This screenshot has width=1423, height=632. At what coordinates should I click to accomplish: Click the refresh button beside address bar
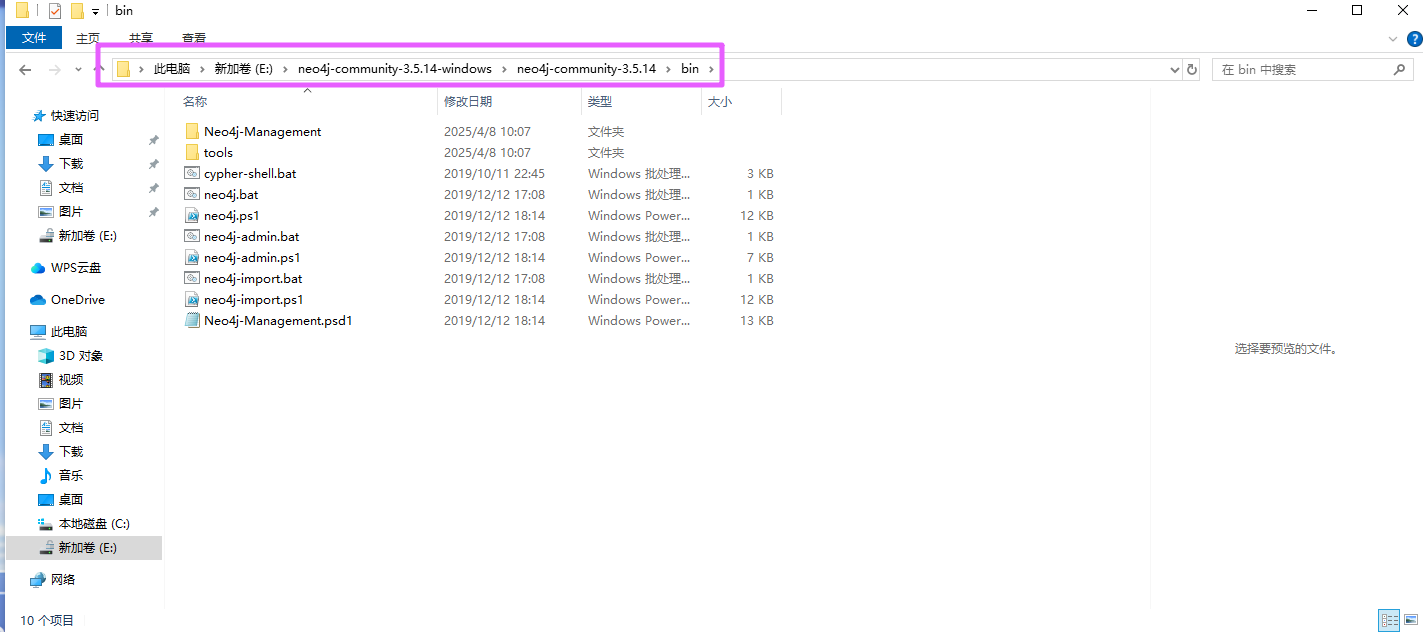1191,70
